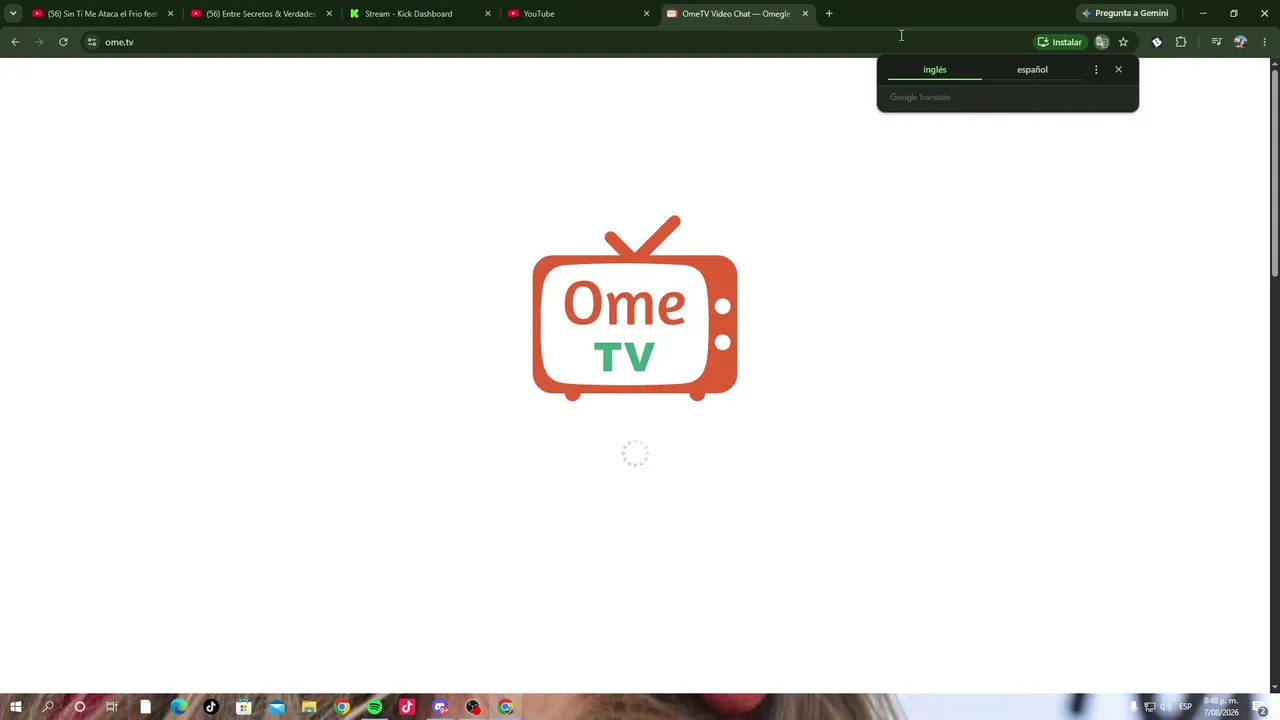Open the media controls music-note icon
The width and height of the screenshot is (1280, 720).
click(1216, 42)
